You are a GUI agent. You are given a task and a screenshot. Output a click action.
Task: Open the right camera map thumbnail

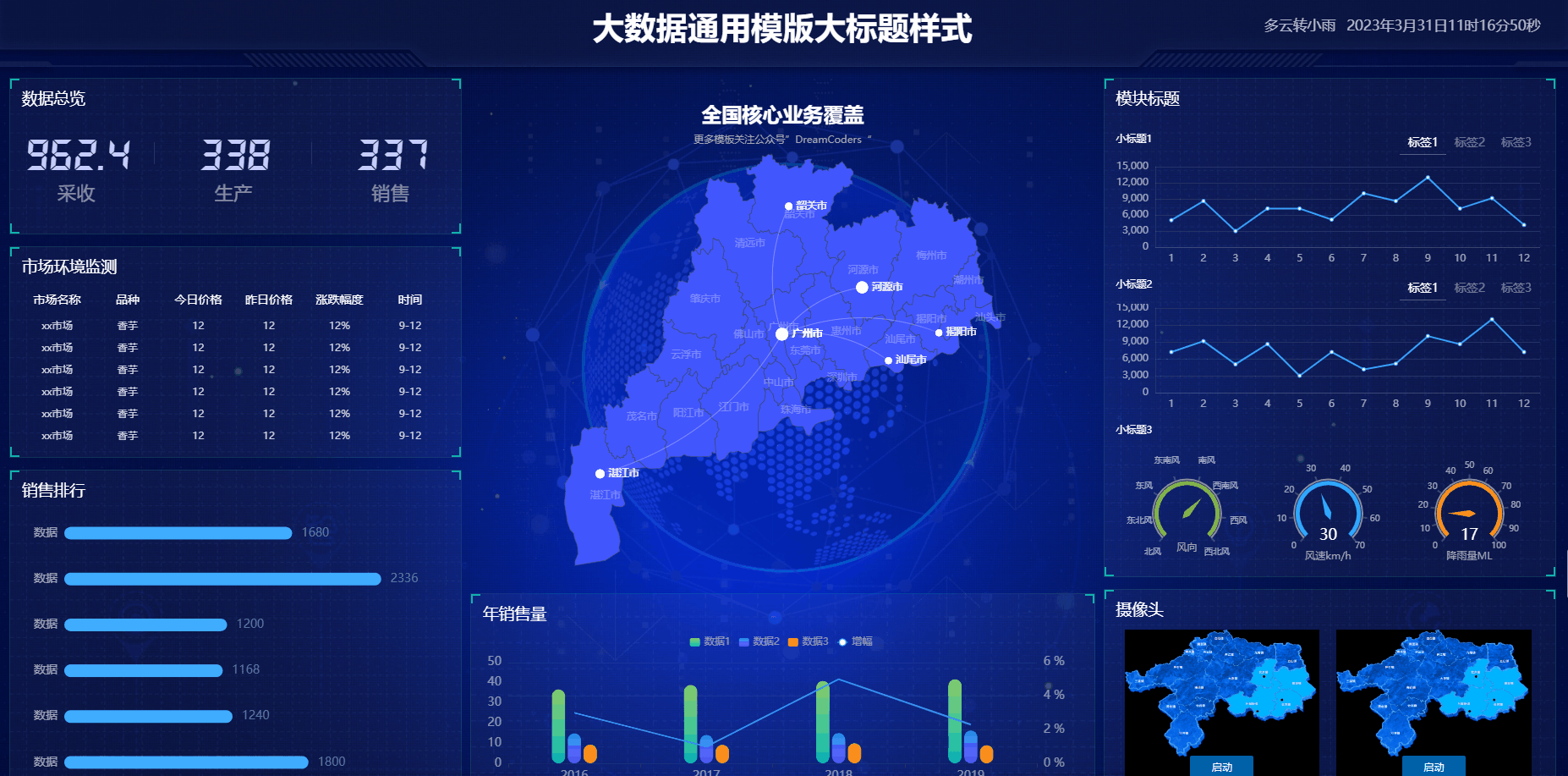1434,694
